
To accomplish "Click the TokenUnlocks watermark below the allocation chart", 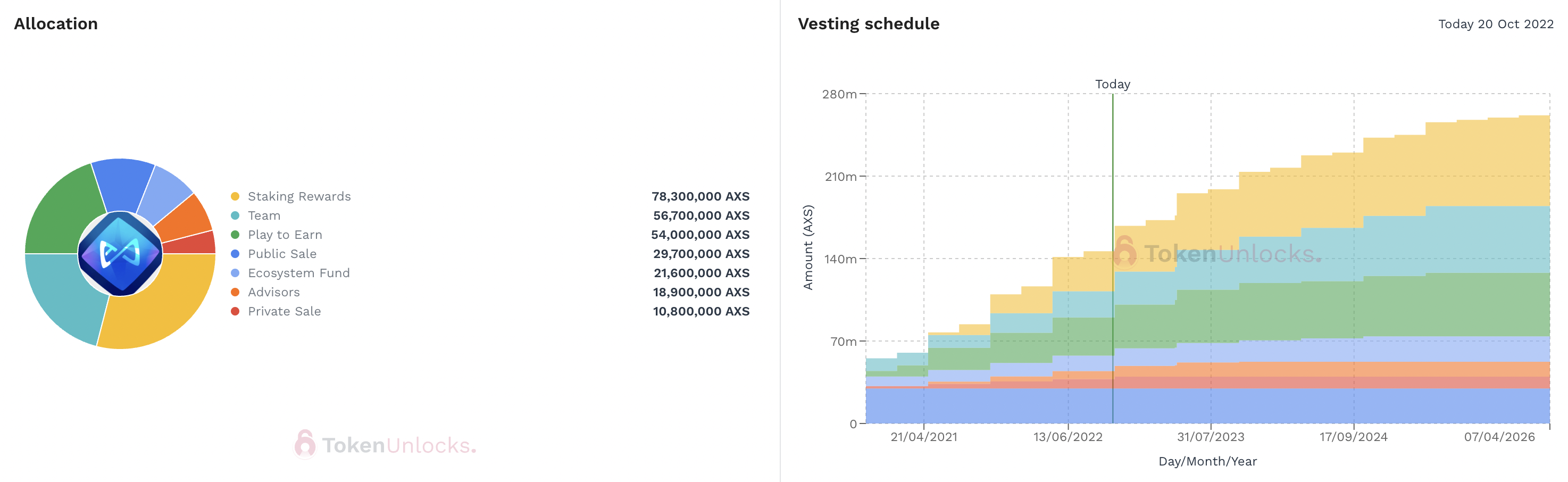I will (x=385, y=445).
